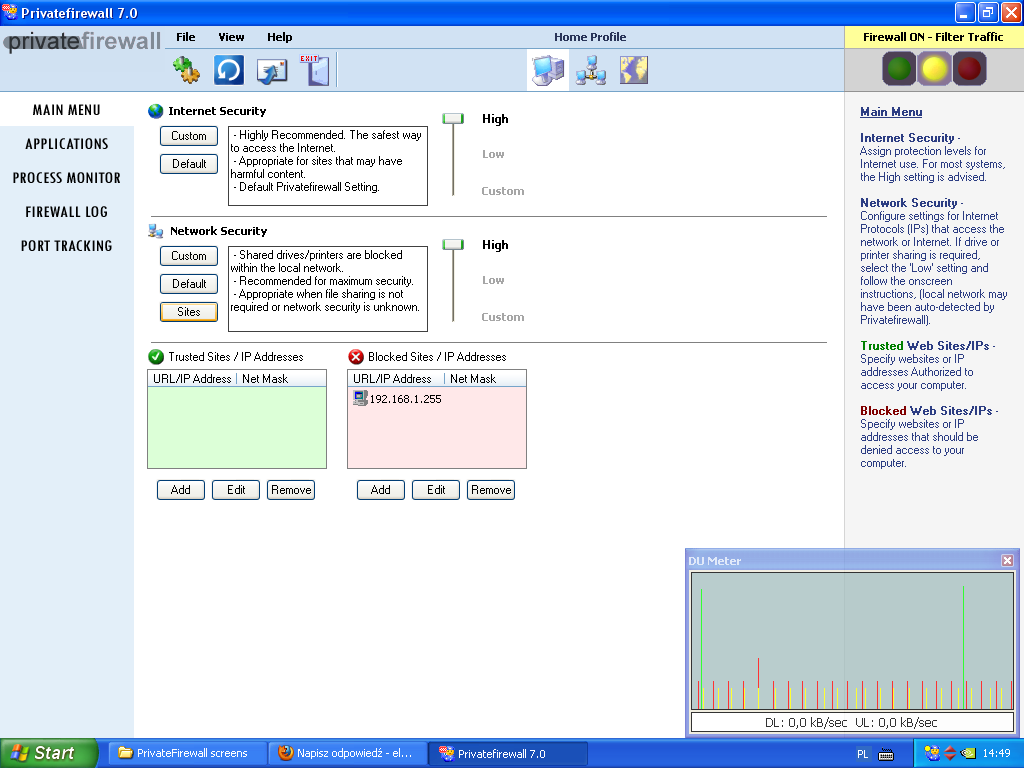Remove a trusted site entry
Image resolution: width=1024 pixels, height=768 pixels.
click(x=291, y=490)
